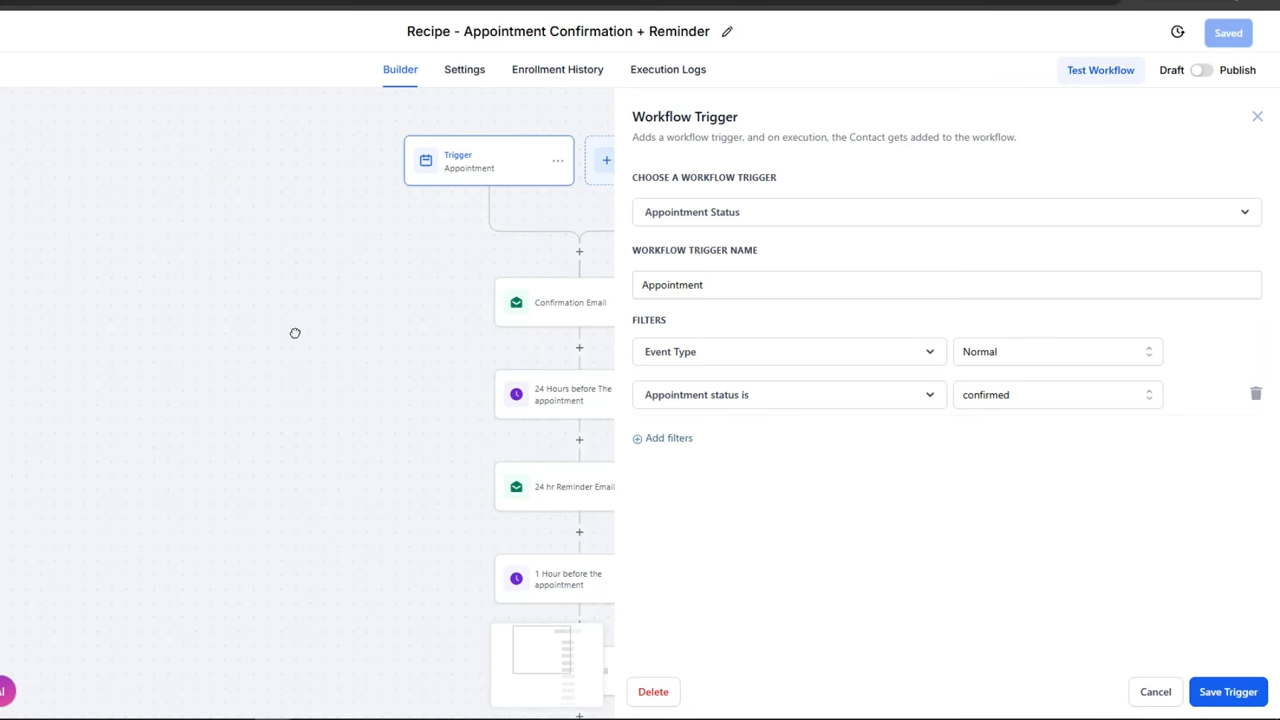Change the Normal event type value
Viewport: 1280px width, 720px height.
point(1057,352)
